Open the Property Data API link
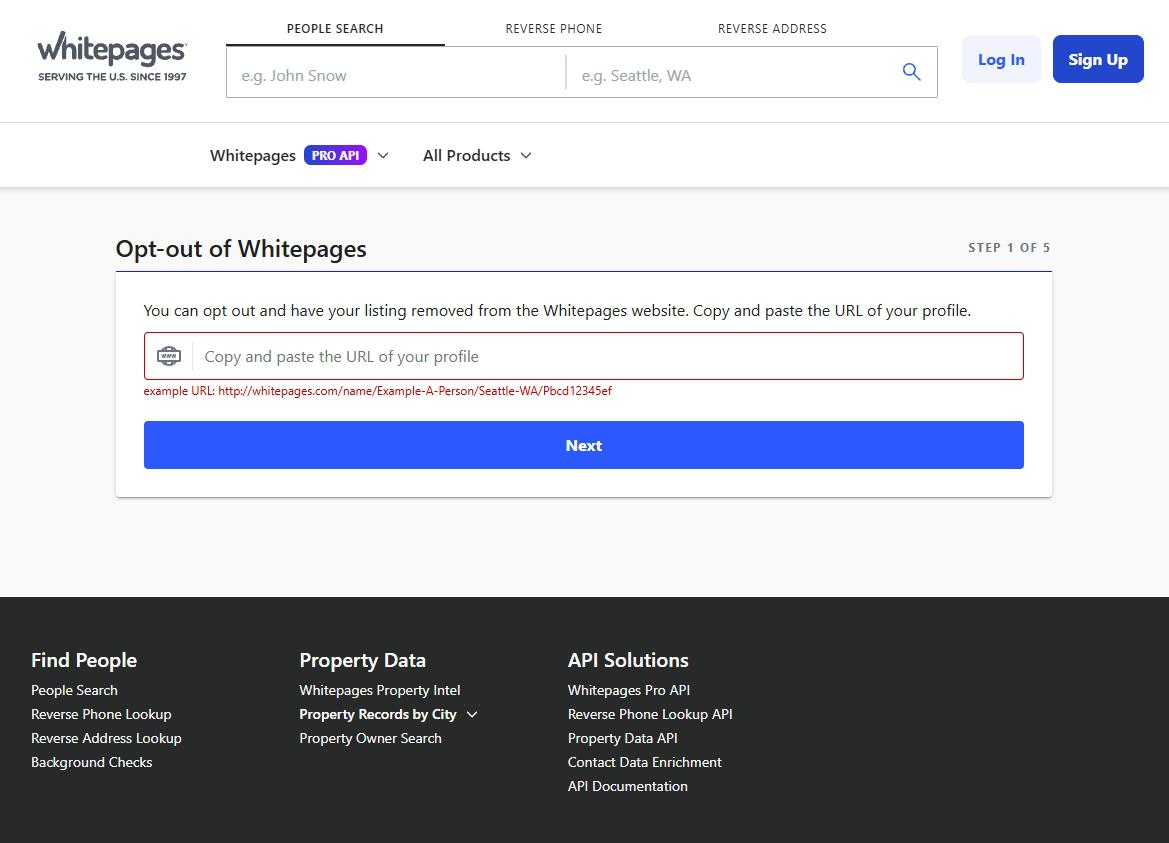This screenshot has height=843, width=1169. point(623,738)
